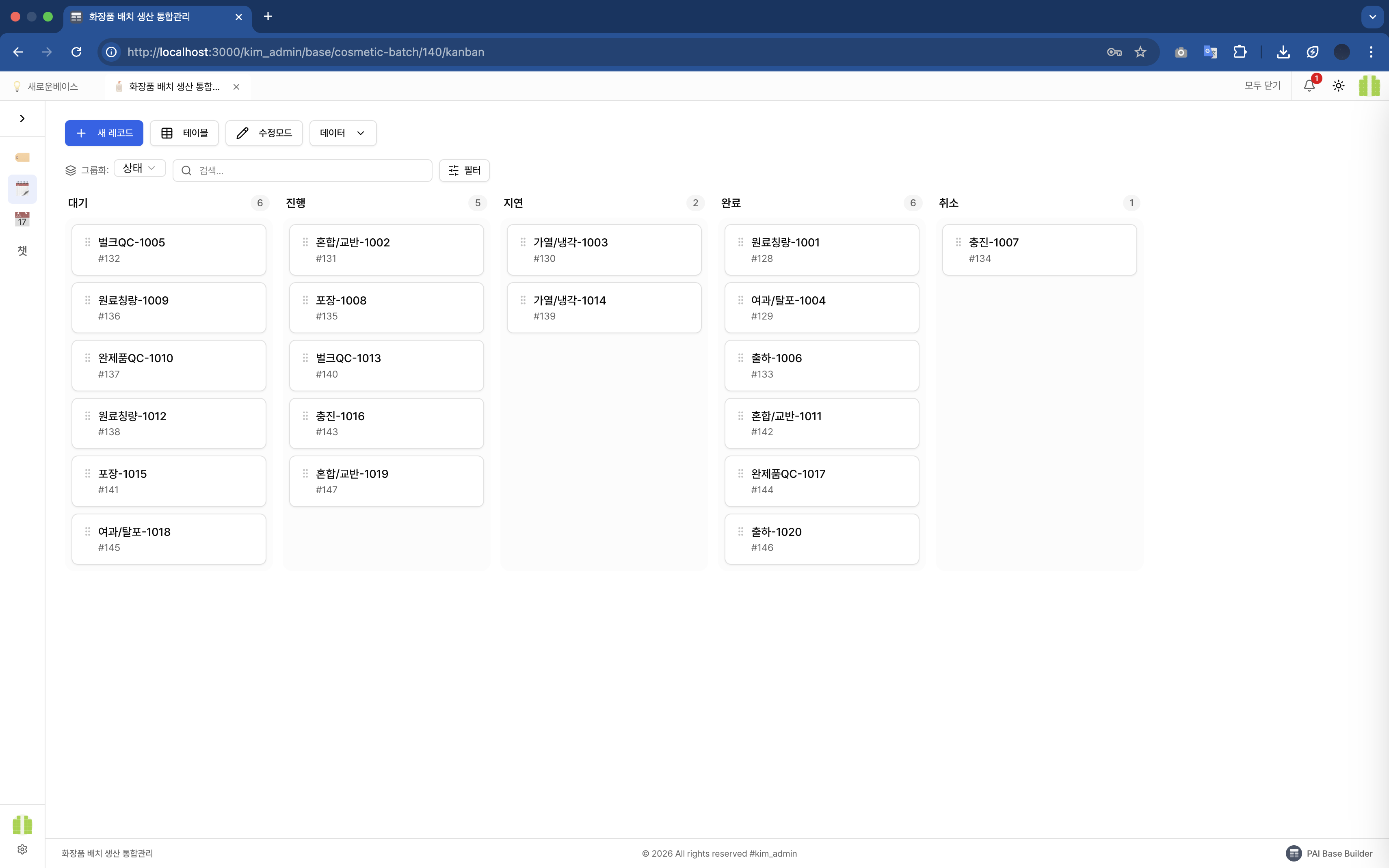
Task: Bookmark this page with star icon
Action: point(1140,52)
